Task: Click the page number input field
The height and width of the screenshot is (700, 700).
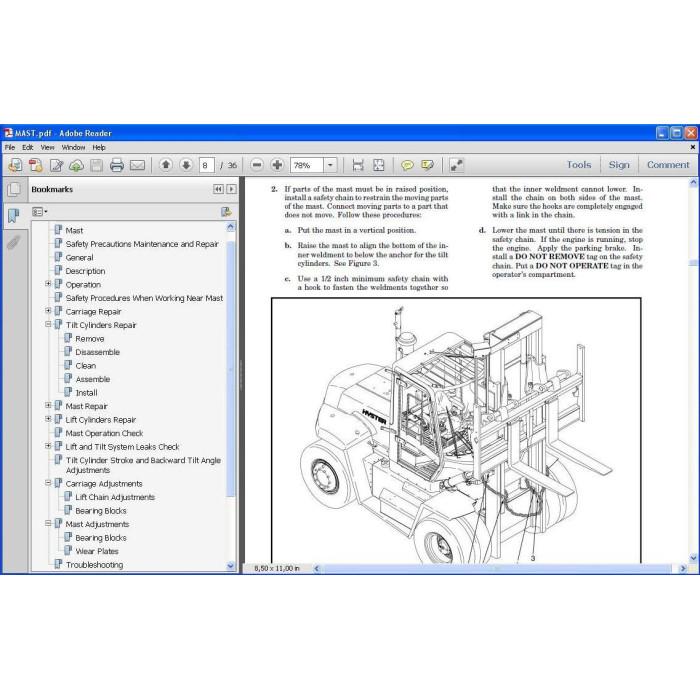Action: [206, 165]
